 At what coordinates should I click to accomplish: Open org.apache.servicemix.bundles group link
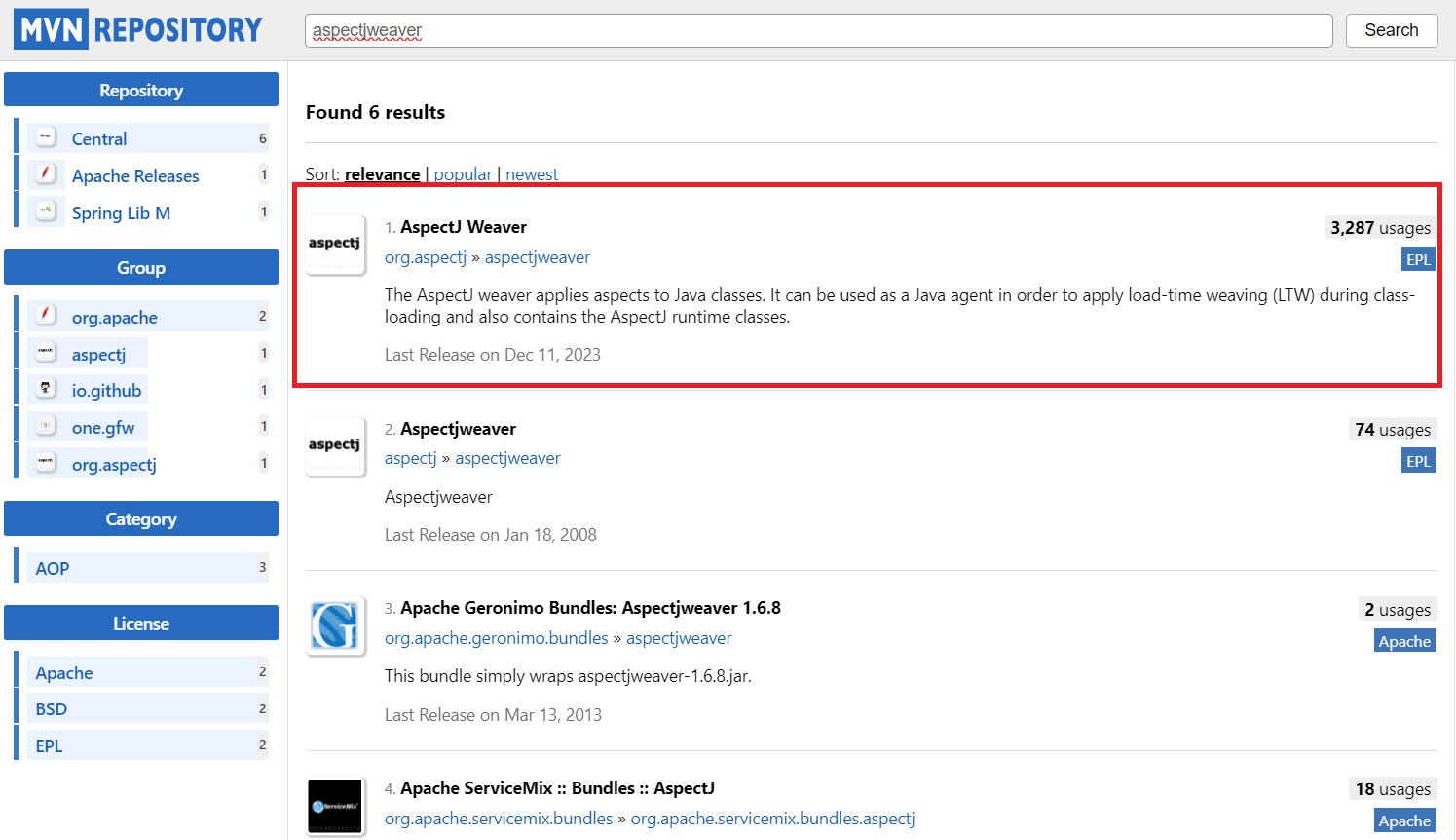499,819
